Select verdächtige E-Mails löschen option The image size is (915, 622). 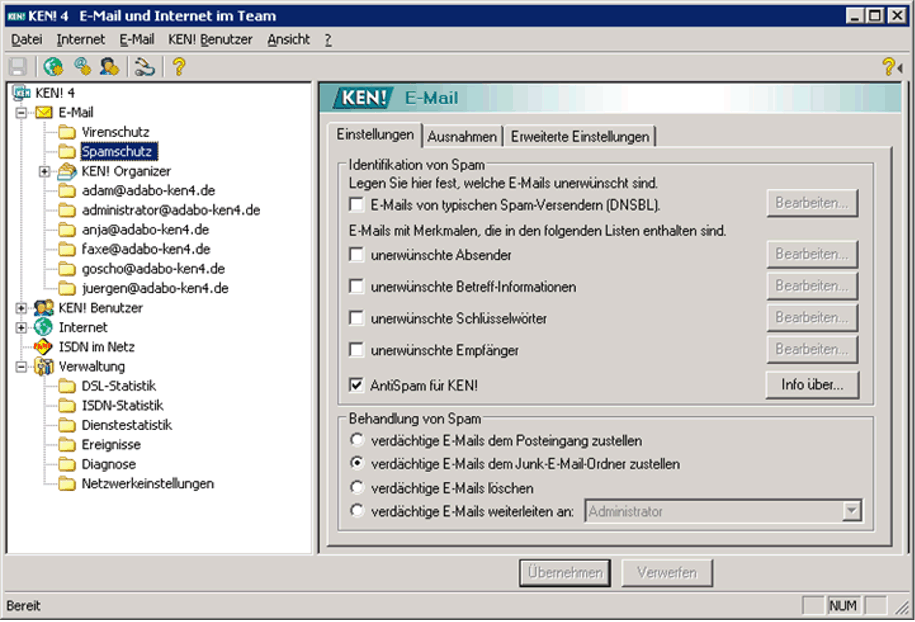click(x=357, y=487)
